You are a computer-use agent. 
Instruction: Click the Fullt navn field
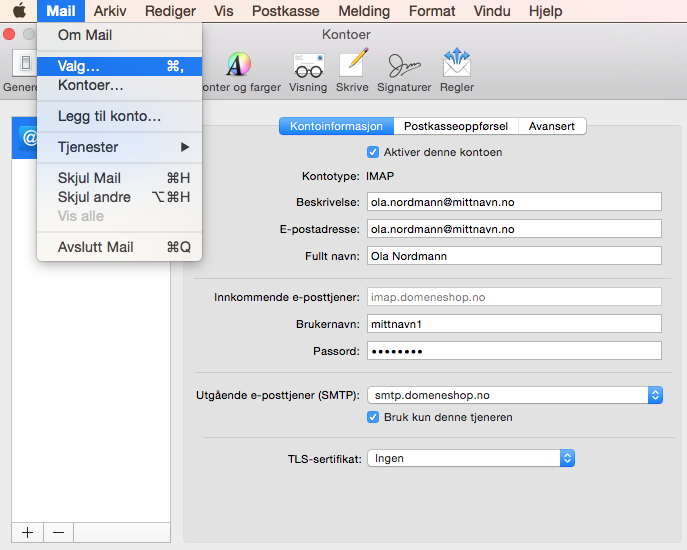click(514, 256)
